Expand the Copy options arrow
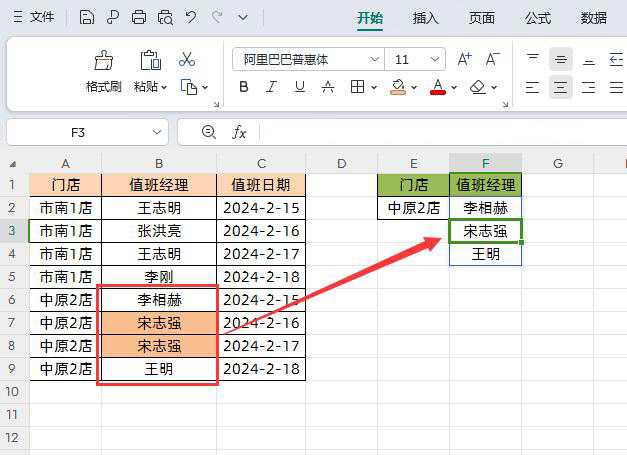Screen dimensions: 627x455 [x=205, y=87]
